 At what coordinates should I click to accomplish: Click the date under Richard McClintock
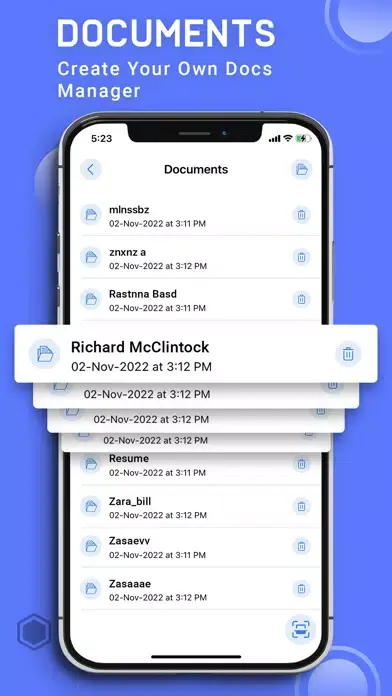click(141, 367)
